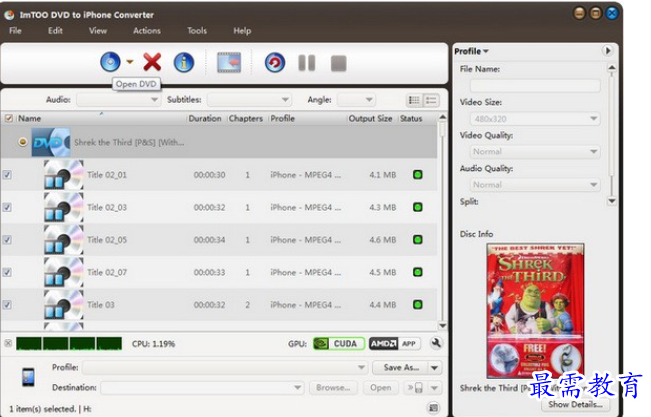Open the bottom Profile combo box
Viewport: 651px width, 417px height.
[225, 367]
